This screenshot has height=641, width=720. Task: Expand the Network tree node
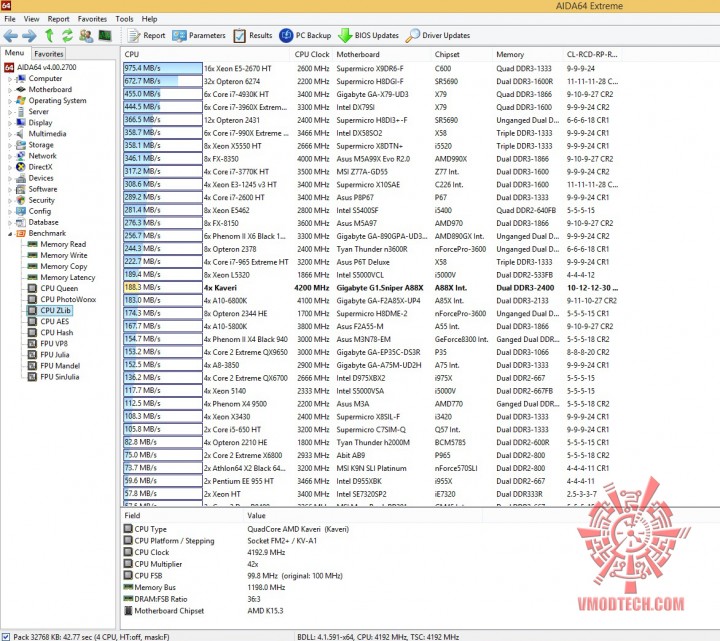(x=10, y=156)
